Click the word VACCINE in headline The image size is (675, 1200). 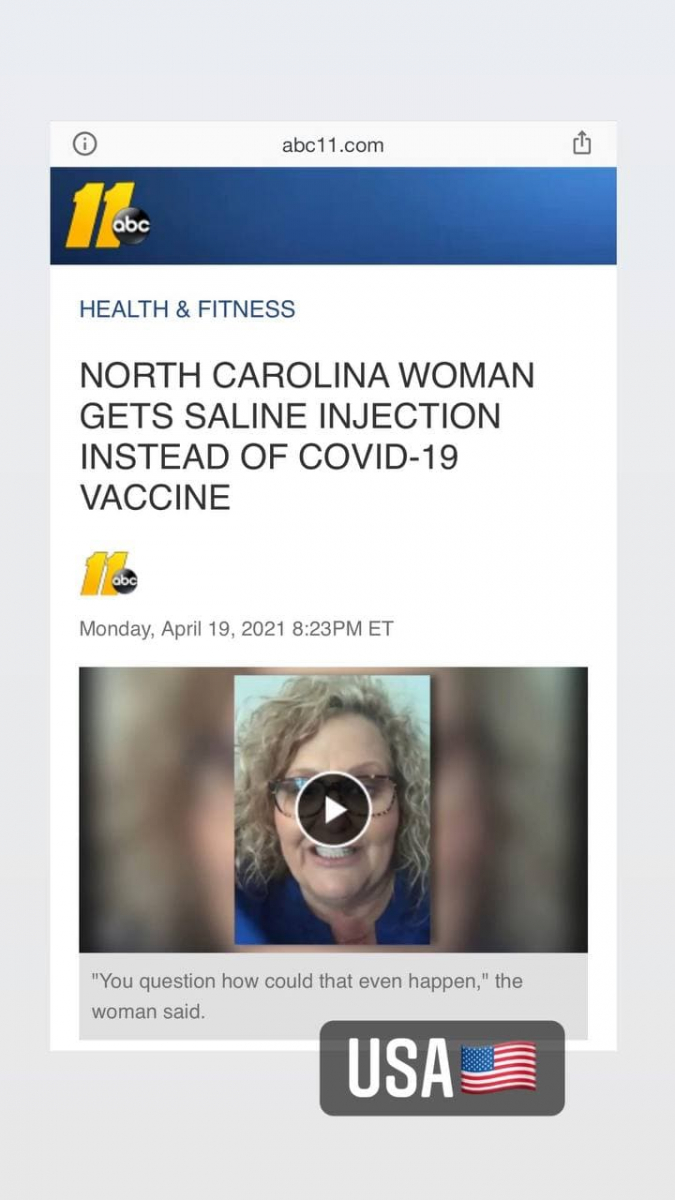coord(155,497)
